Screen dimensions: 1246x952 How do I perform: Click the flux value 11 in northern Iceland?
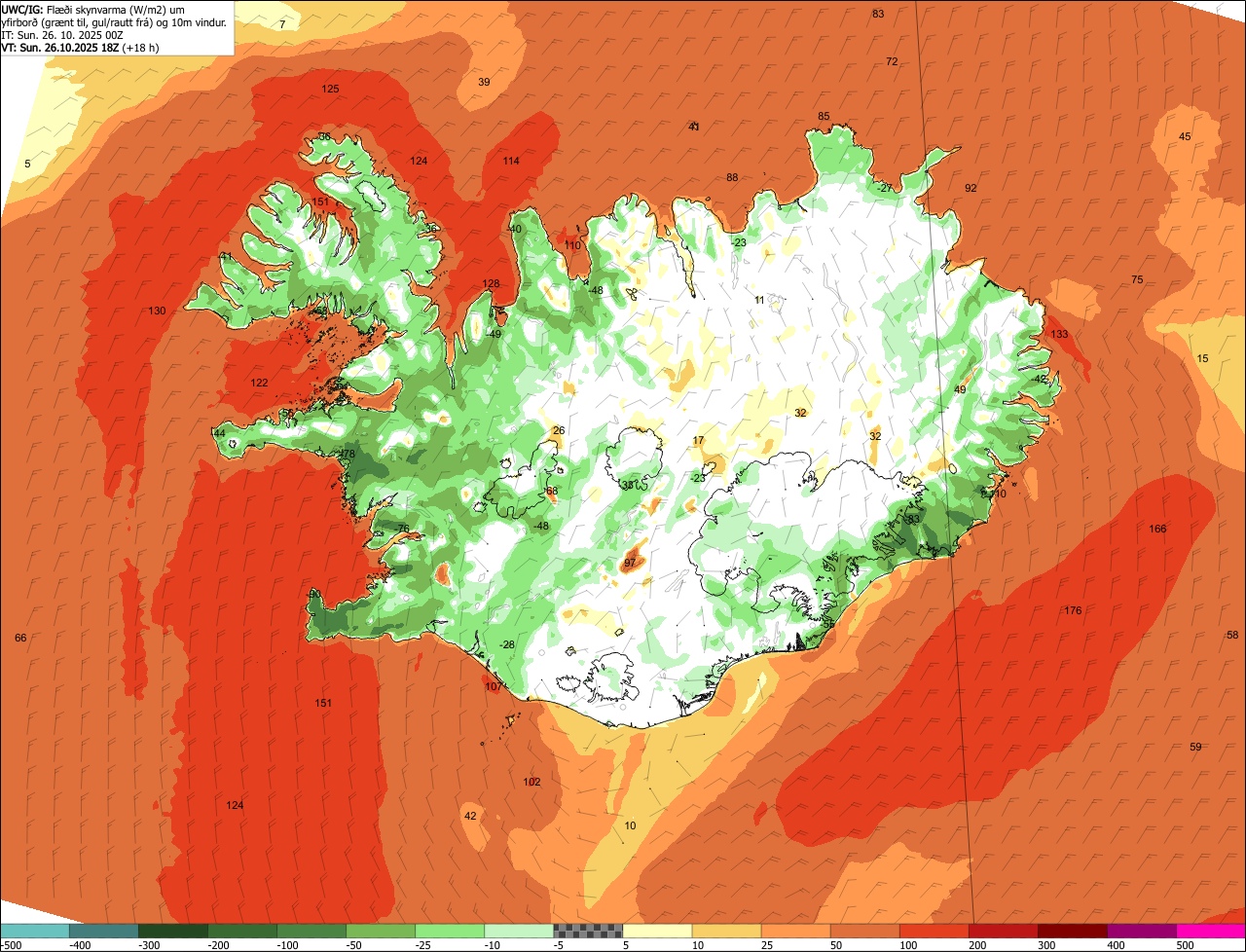click(759, 299)
